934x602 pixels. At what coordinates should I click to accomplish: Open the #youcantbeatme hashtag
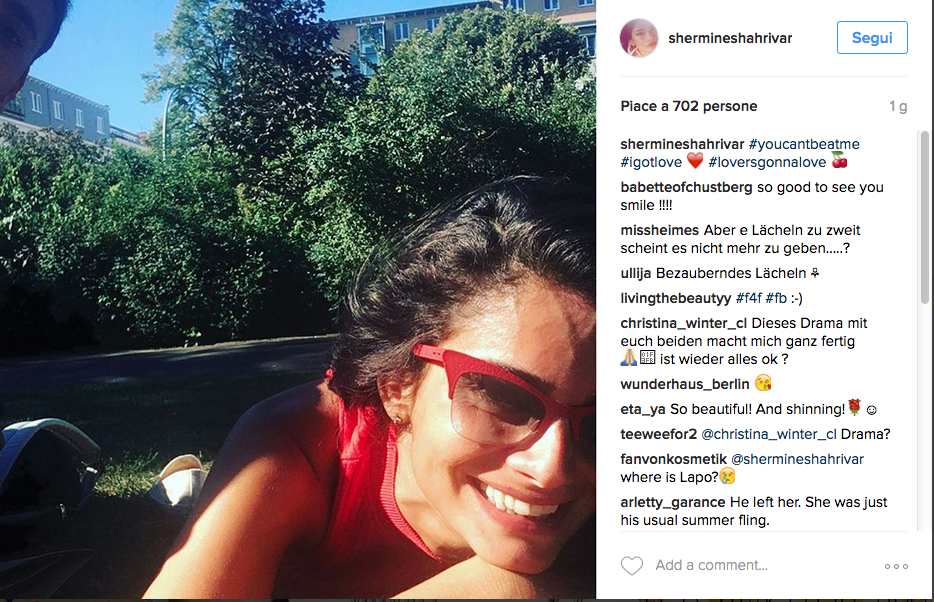click(x=804, y=144)
